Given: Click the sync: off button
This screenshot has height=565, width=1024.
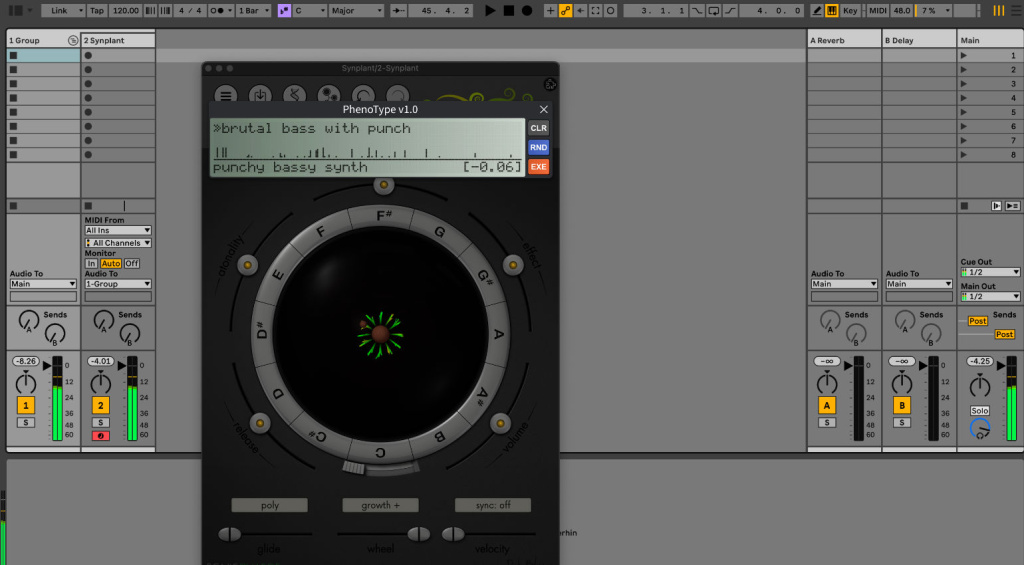Looking at the screenshot, I should coord(493,505).
